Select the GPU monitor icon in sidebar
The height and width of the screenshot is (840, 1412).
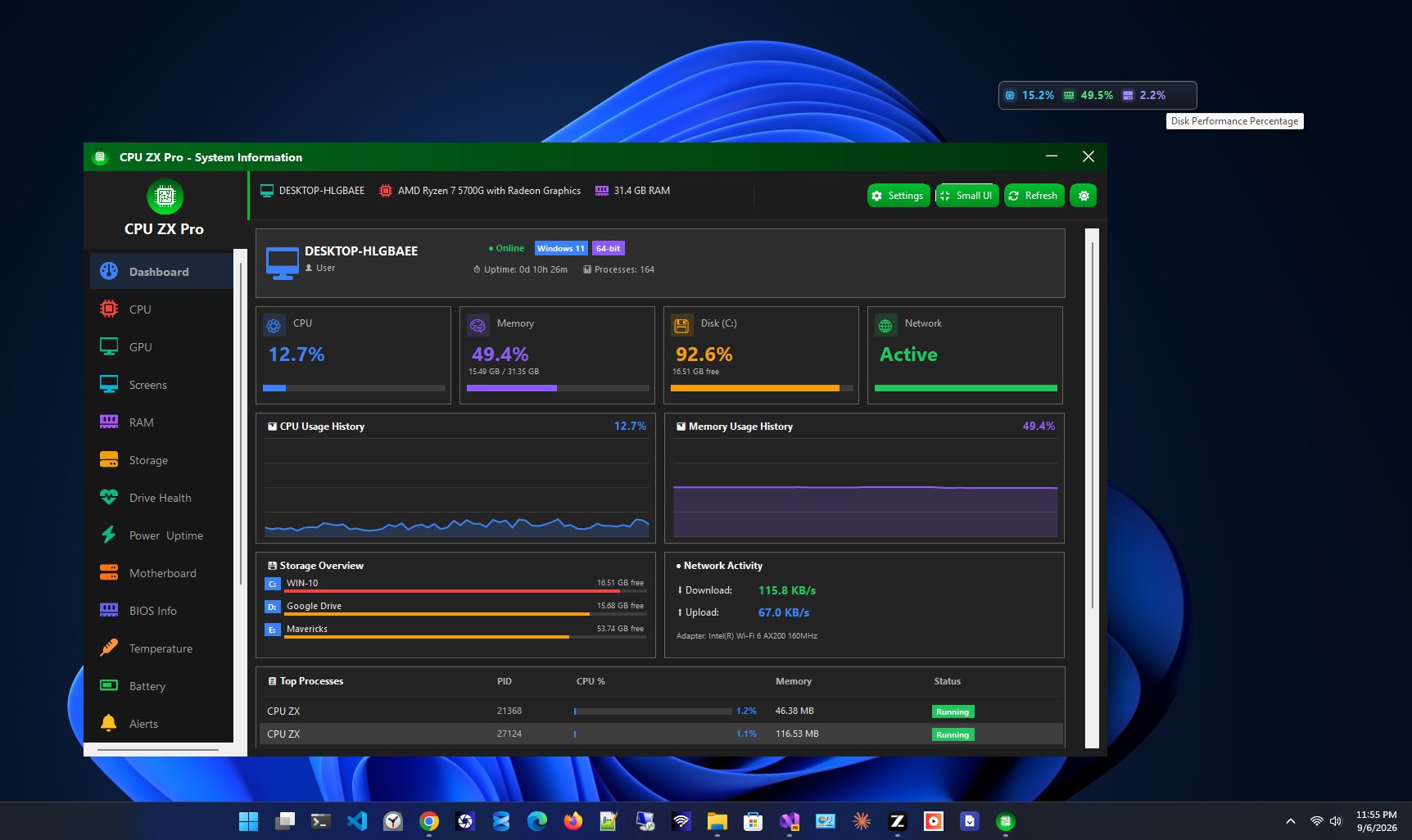pos(109,346)
